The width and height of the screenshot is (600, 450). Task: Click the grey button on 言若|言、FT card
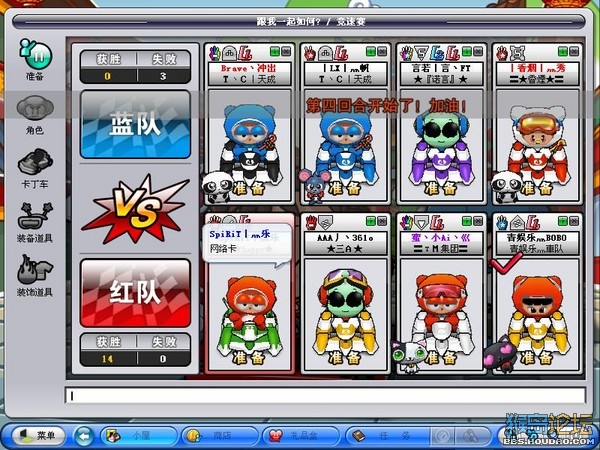[478, 51]
